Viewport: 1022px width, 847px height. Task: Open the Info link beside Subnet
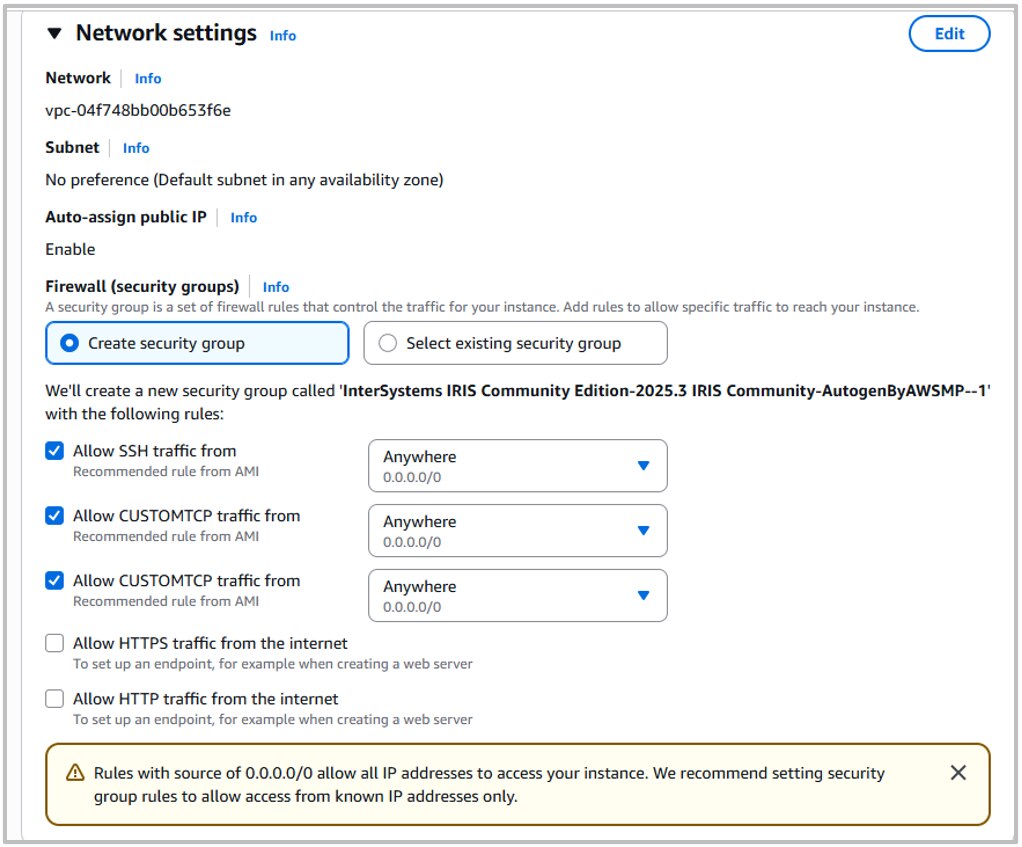click(135, 147)
